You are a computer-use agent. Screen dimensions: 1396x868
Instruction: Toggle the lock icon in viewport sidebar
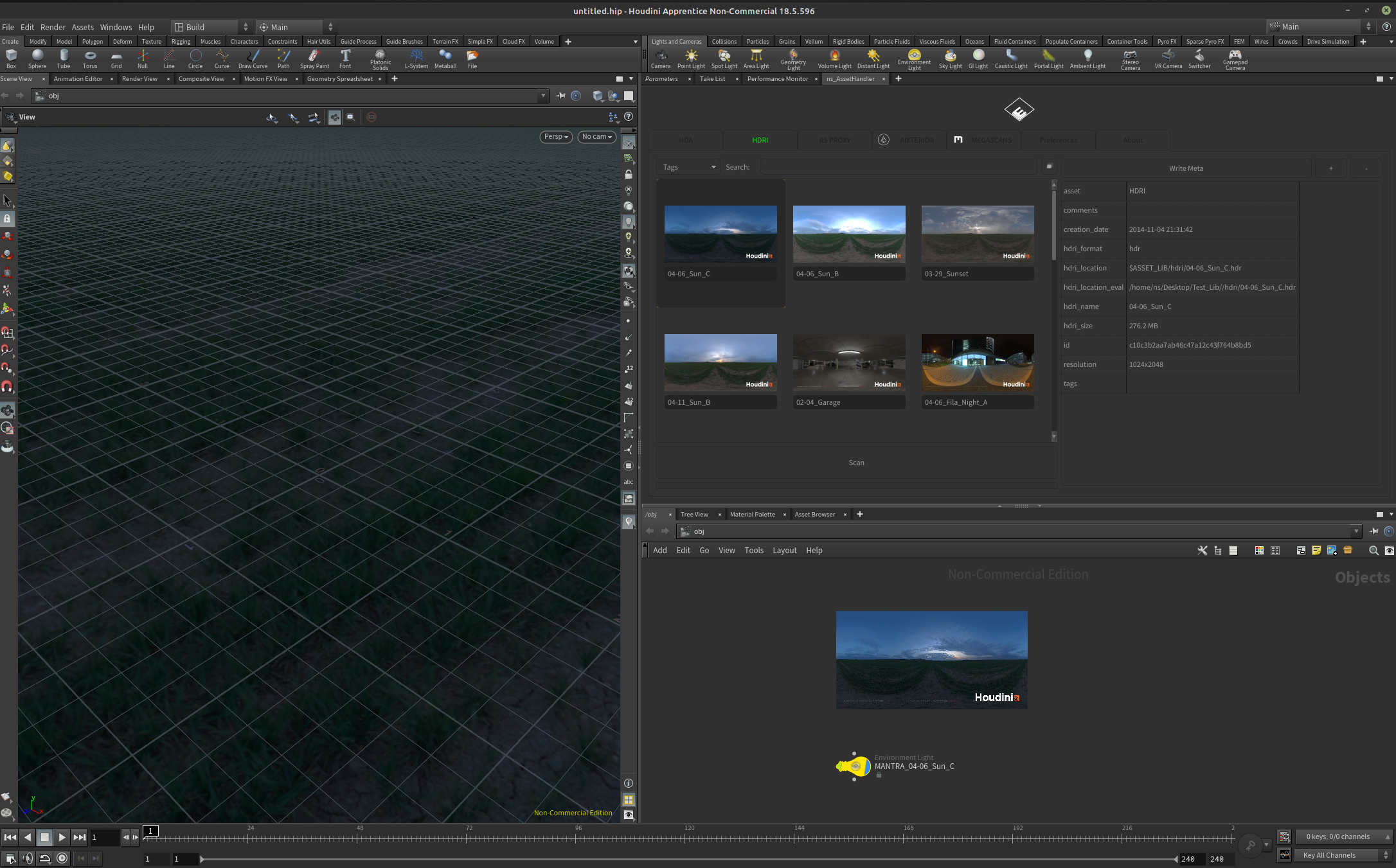(x=629, y=174)
